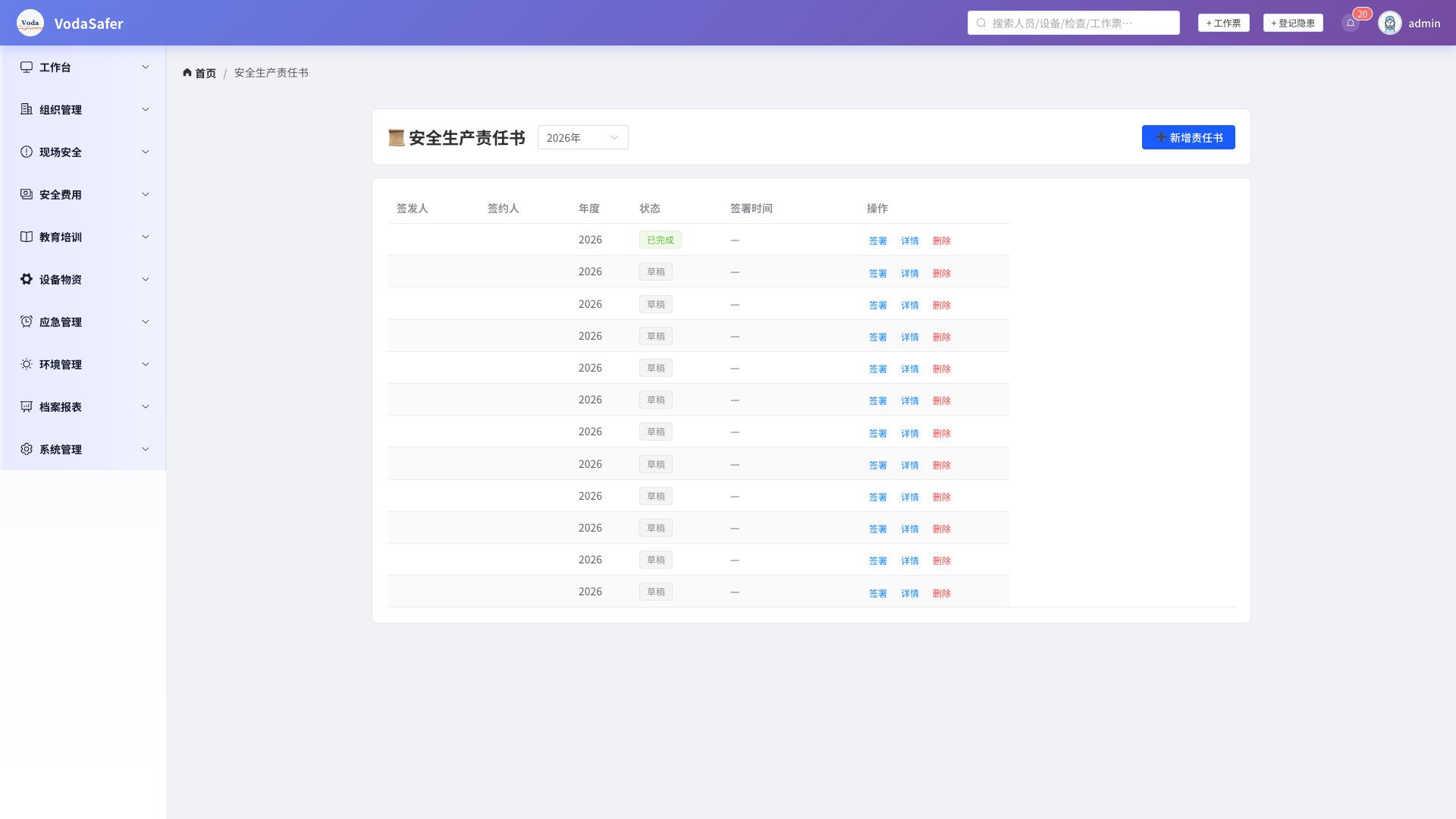Click the 组织管理 building icon

(27, 109)
